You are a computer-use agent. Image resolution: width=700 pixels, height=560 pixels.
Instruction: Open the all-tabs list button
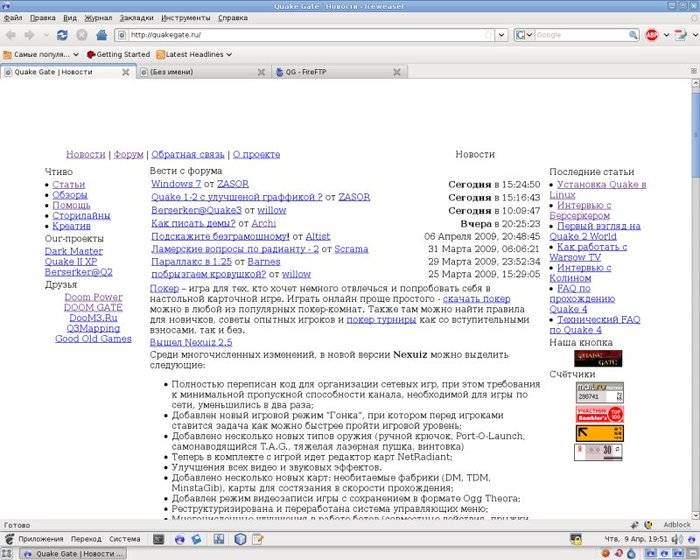[694, 71]
